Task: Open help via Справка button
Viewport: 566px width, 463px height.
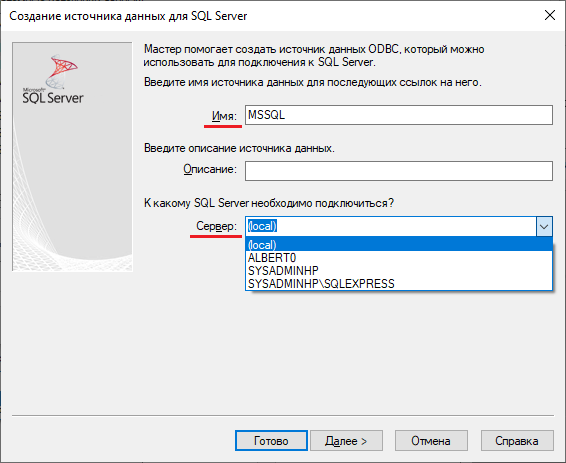Action: point(517,441)
